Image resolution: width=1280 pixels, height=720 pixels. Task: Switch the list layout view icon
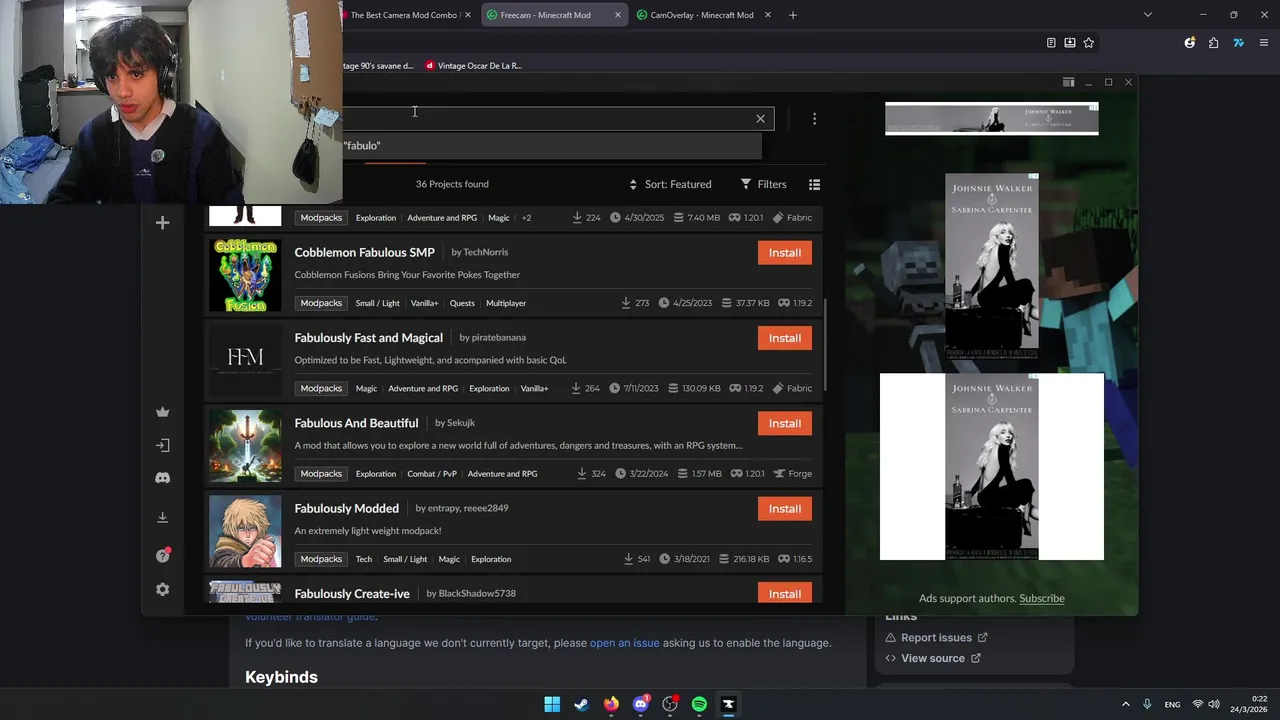pyautogui.click(x=814, y=184)
